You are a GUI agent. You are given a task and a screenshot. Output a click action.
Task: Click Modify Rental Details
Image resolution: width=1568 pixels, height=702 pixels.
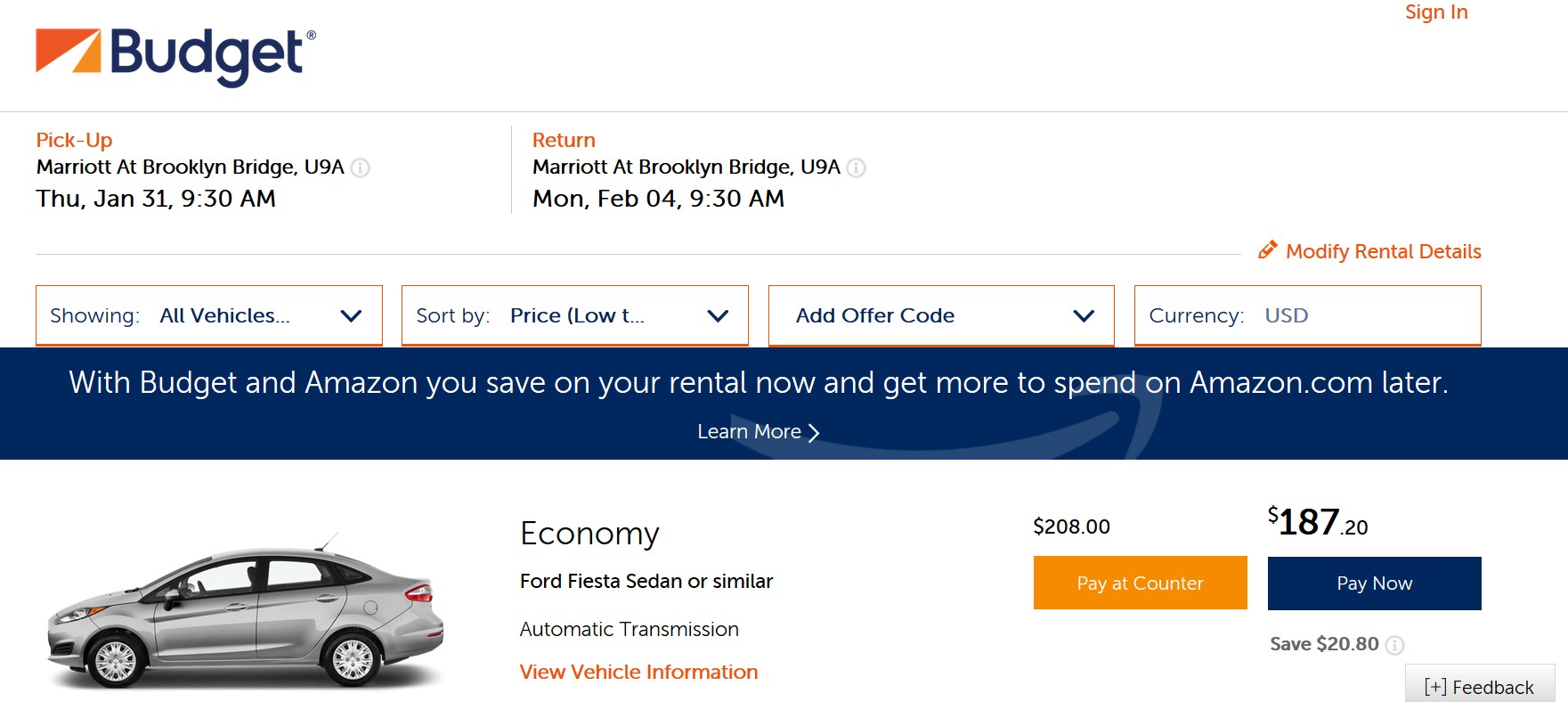pos(1383,250)
